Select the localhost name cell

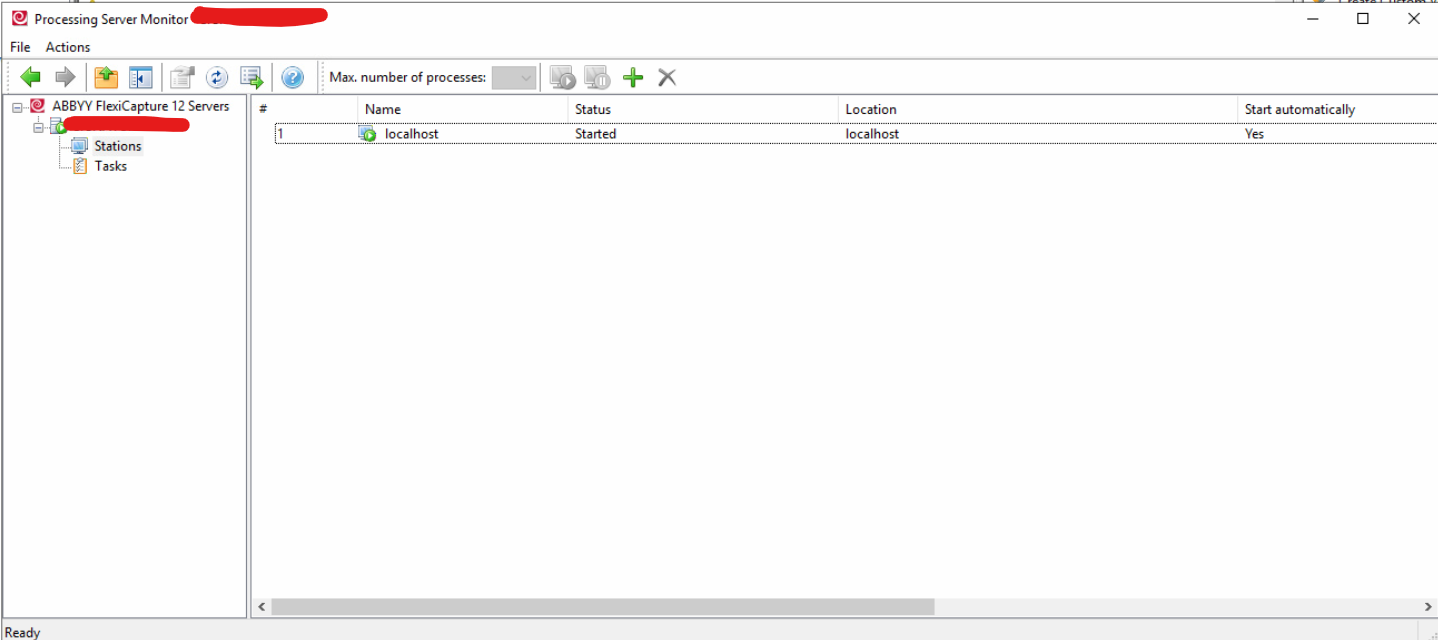click(412, 134)
